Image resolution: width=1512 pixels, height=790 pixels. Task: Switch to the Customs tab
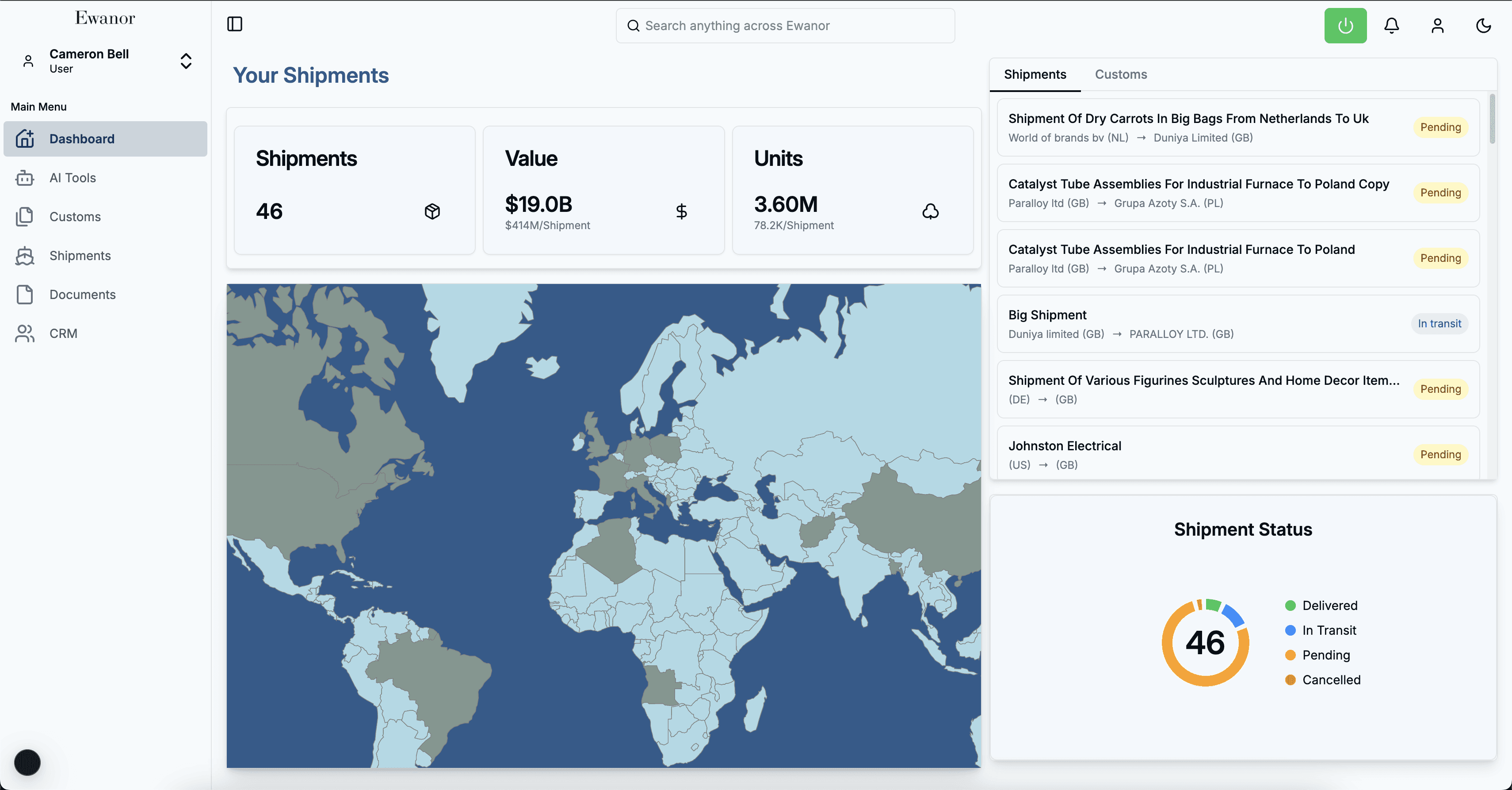(x=1120, y=75)
